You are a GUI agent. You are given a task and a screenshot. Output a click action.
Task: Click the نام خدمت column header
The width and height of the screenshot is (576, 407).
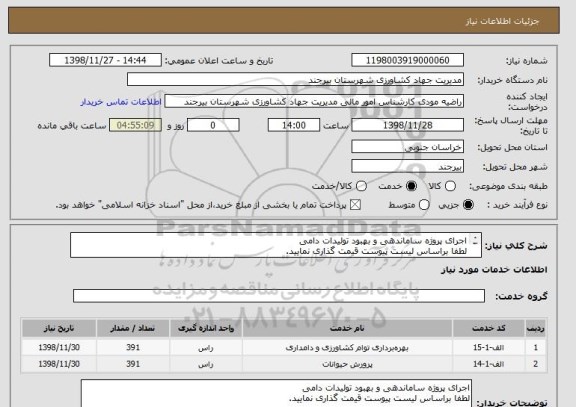347,328
